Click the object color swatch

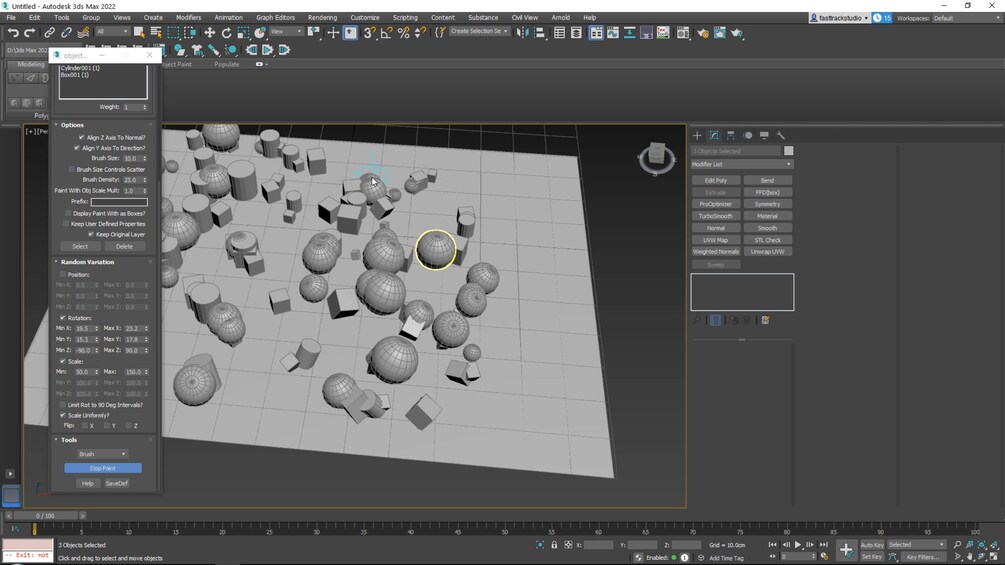pos(788,151)
